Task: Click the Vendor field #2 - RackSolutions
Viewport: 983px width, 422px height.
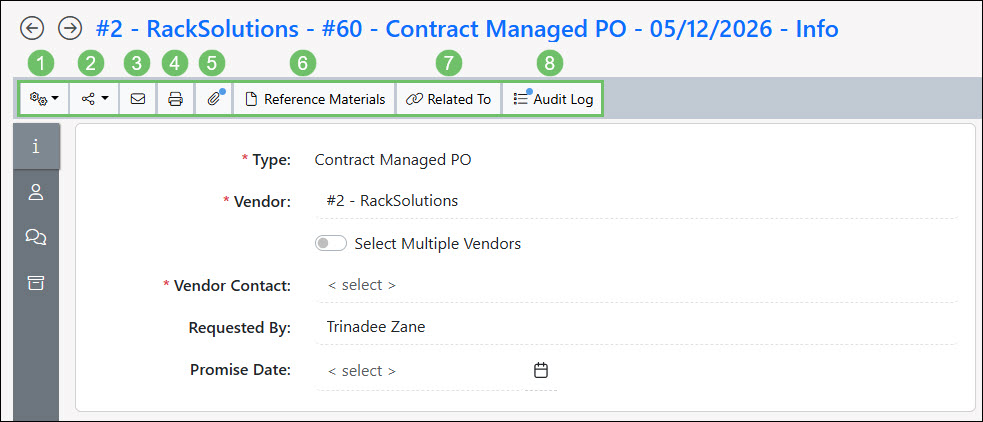Action: pyautogui.click(x=636, y=201)
